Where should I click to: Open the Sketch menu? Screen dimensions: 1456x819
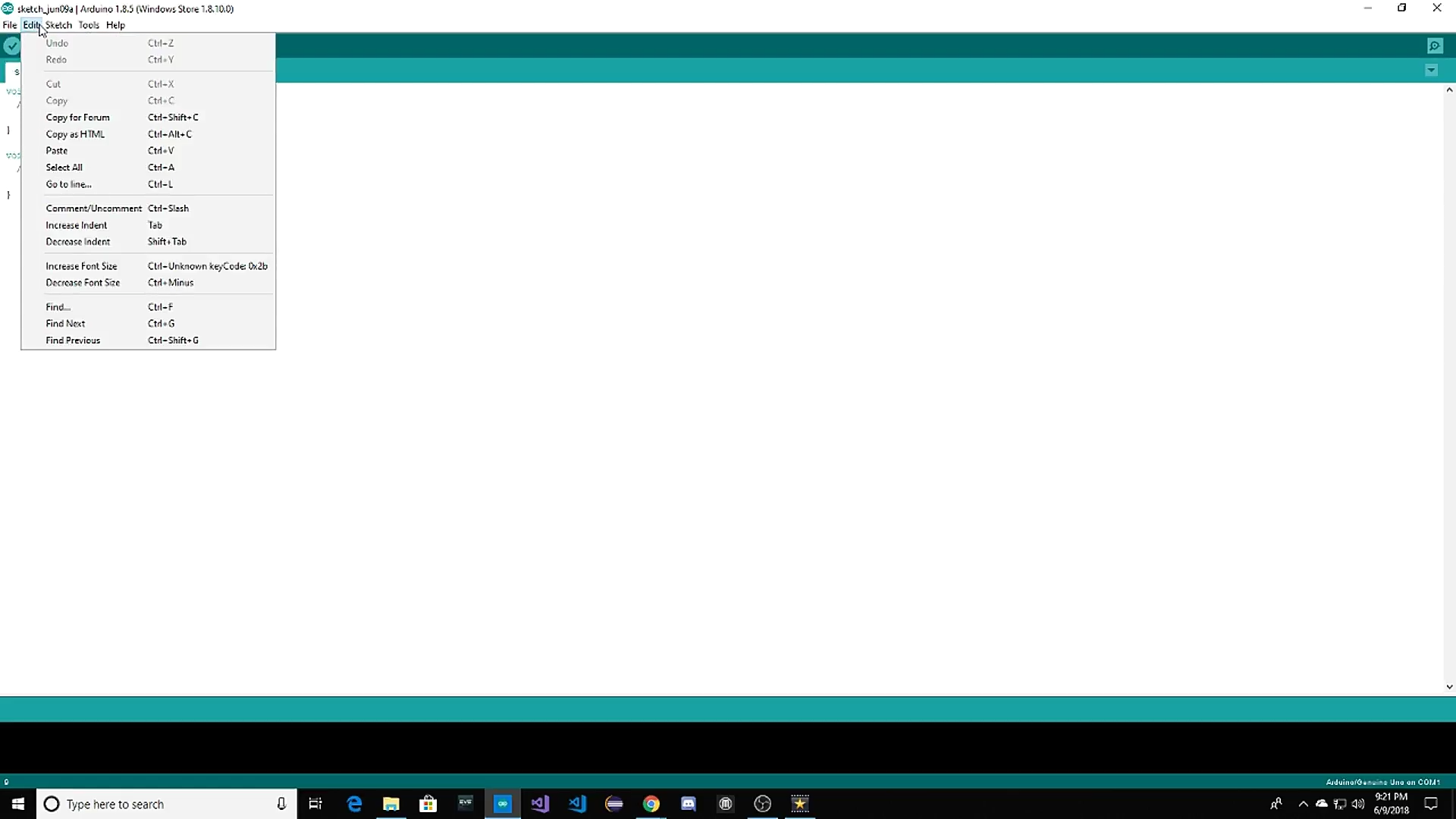(59, 25)
